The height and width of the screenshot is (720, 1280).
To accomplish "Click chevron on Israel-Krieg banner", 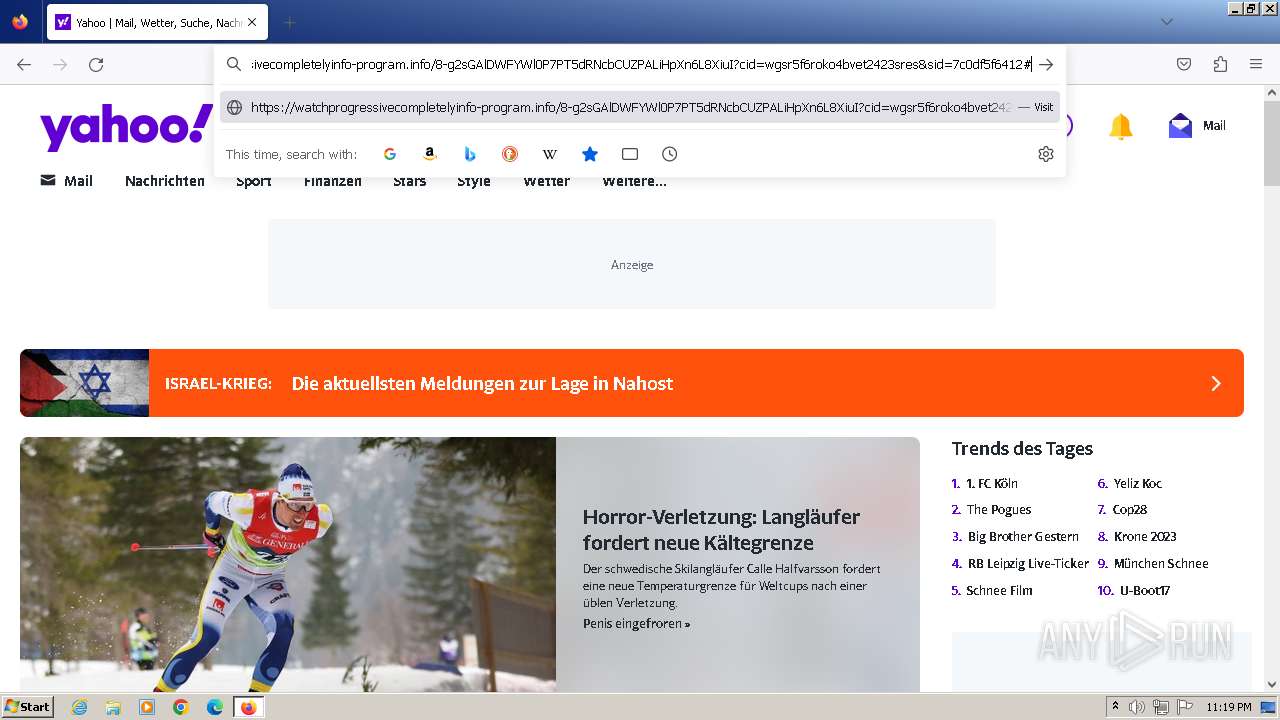I will (1216, 383).
